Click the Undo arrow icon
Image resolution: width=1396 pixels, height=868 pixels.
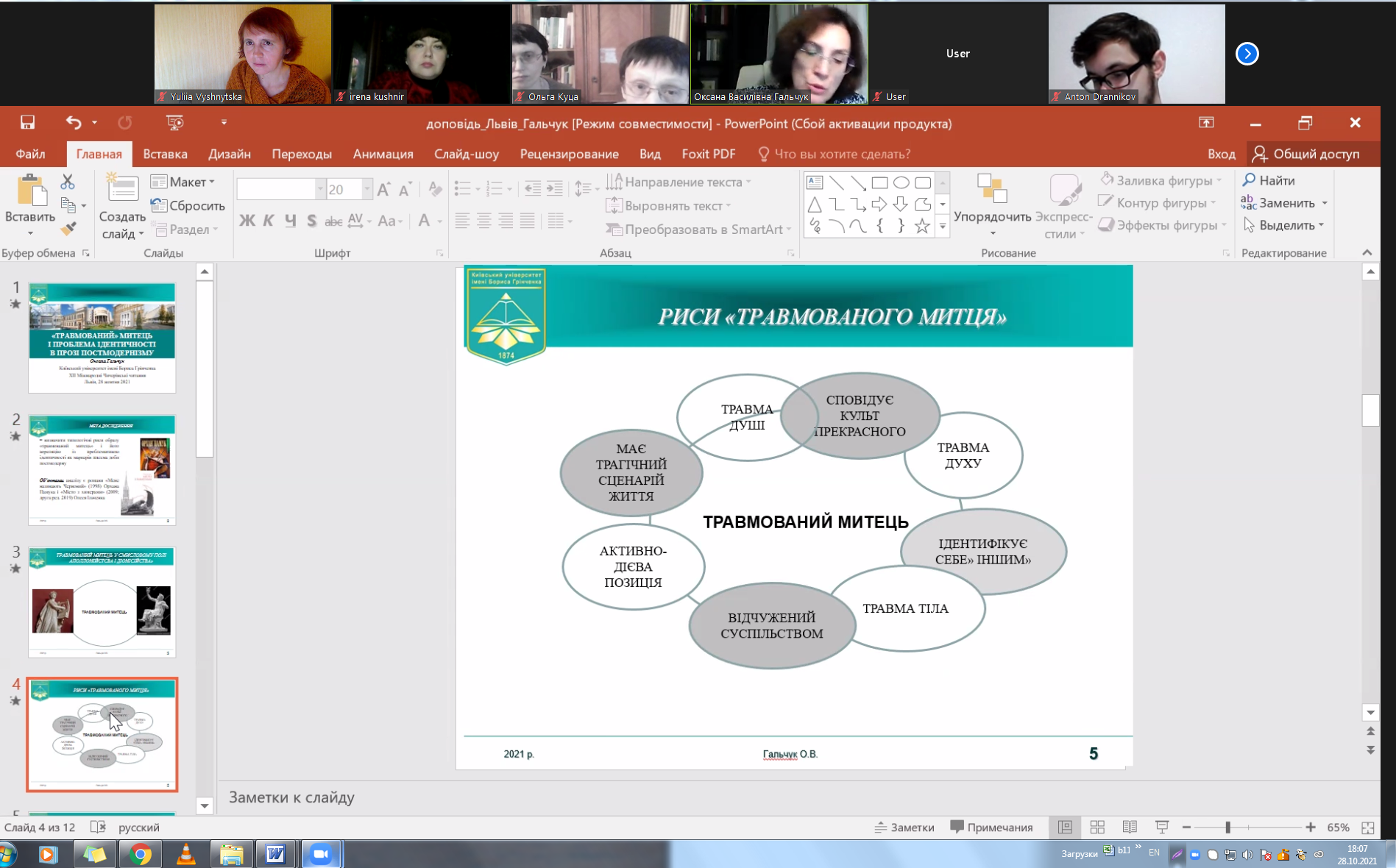point(73,123)
